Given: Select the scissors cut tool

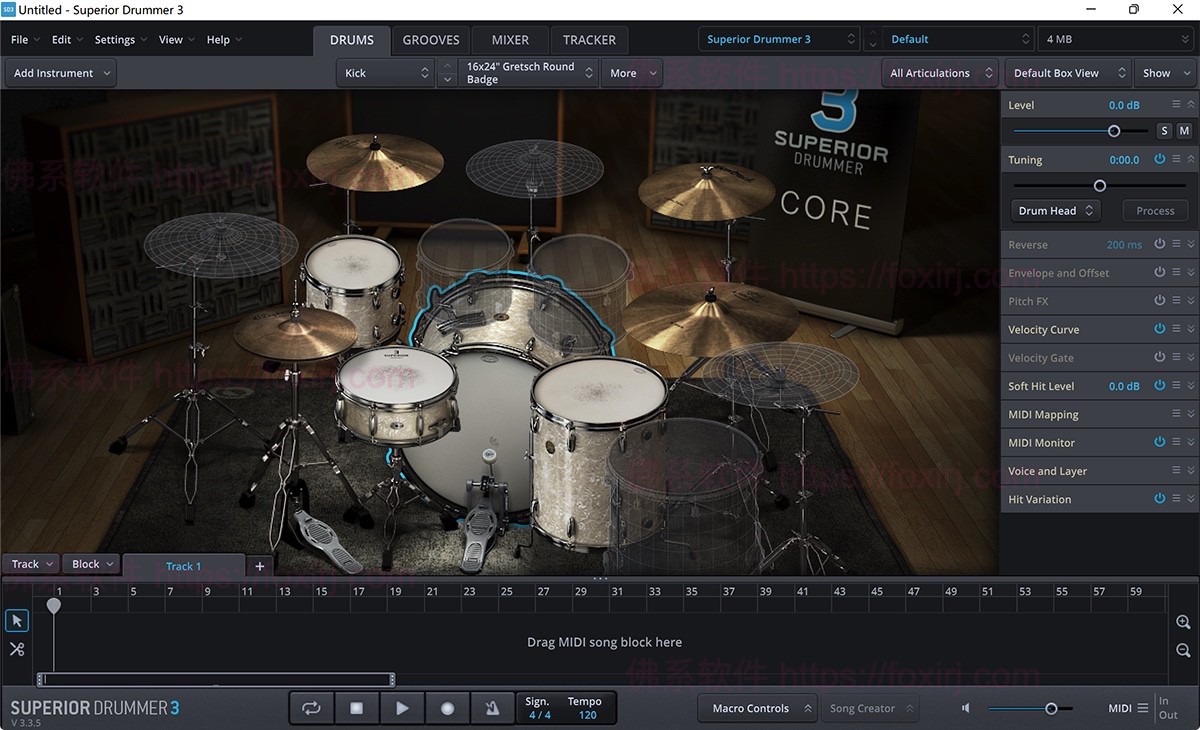Looking at the screenshot, I should pos(16,648).
